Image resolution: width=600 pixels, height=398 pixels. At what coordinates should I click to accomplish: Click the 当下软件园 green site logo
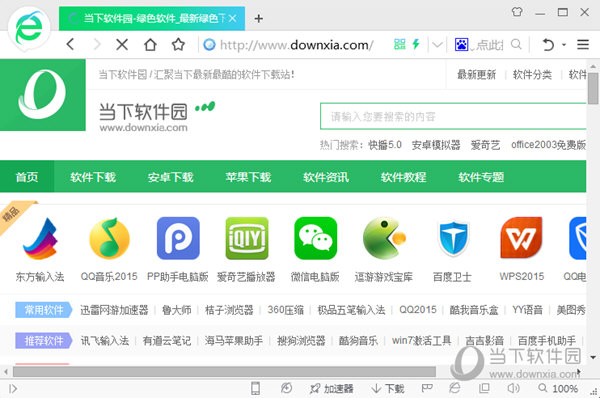pyautogui.click(x=42, y=95)
